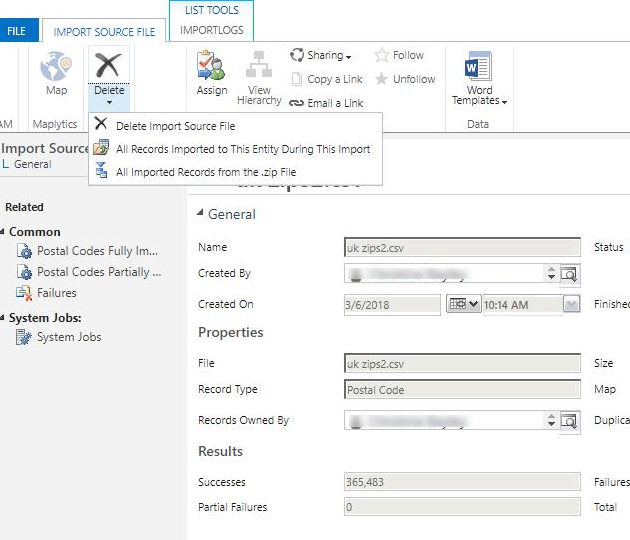Screen dimensions: 630x540
Task: Click Email a Link
Action: [x=326, y=103]
